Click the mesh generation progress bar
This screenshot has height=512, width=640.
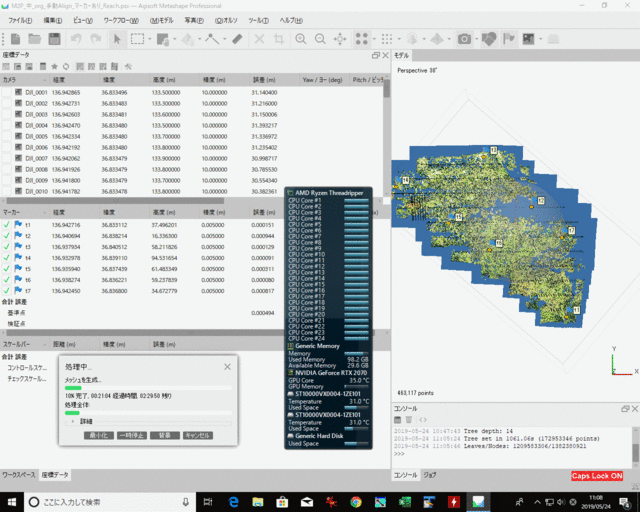coord(147,388)
